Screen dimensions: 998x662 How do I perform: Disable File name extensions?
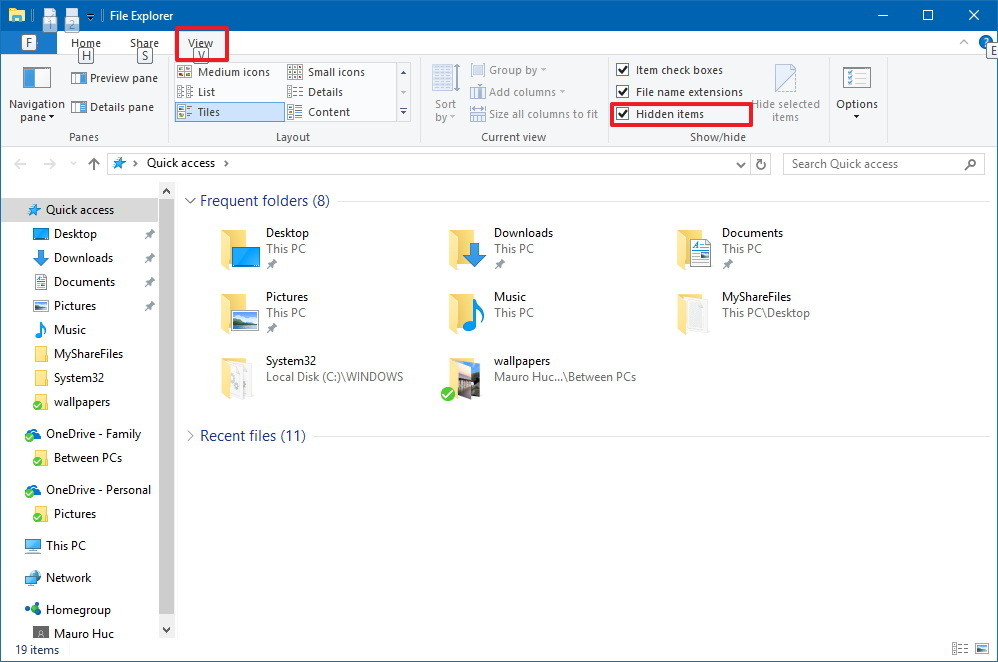pyautogui.click(x=622, y=91)
